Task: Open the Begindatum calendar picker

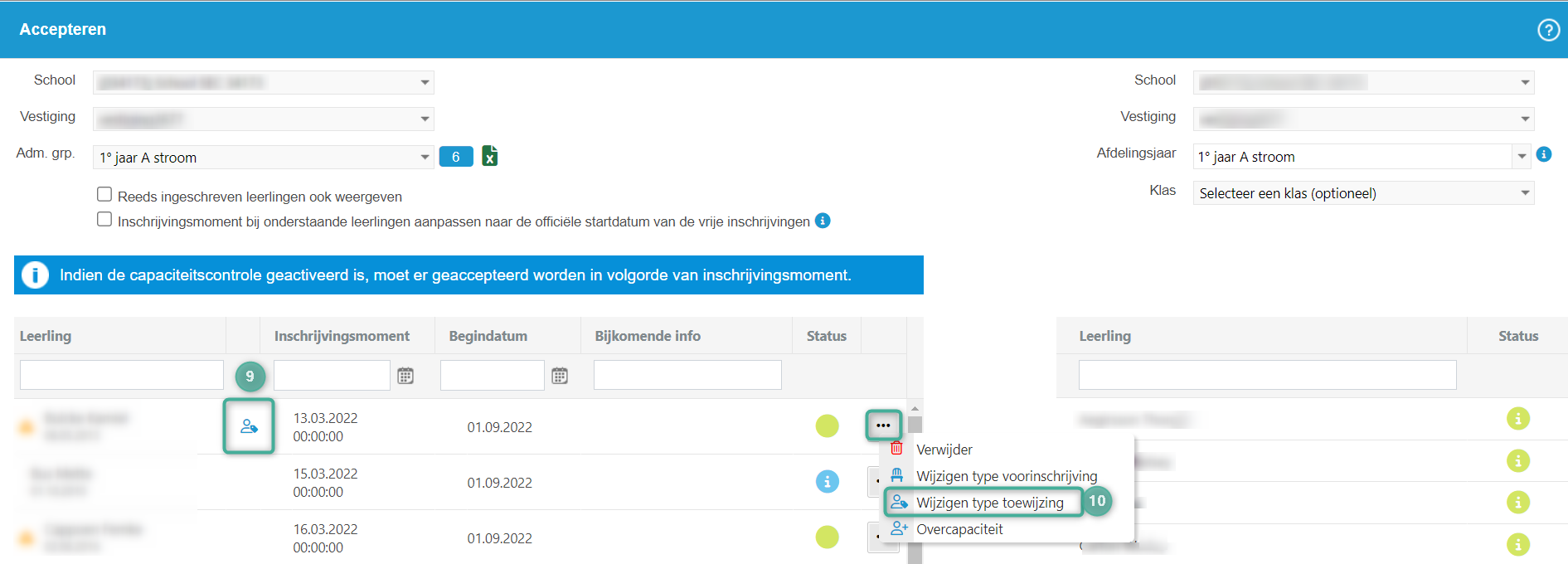Action: (560, 376)
